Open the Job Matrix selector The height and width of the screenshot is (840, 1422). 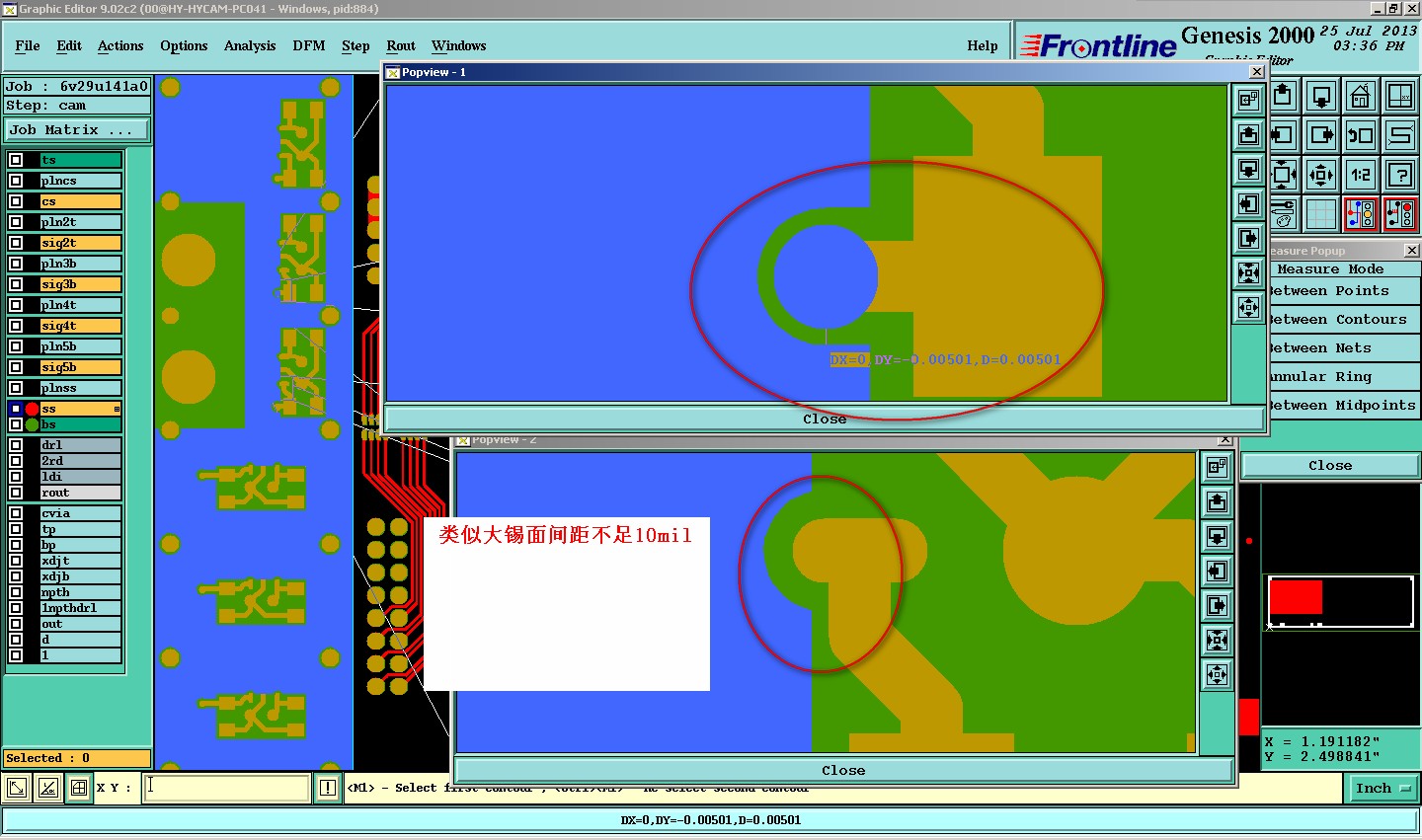[76, 129]
